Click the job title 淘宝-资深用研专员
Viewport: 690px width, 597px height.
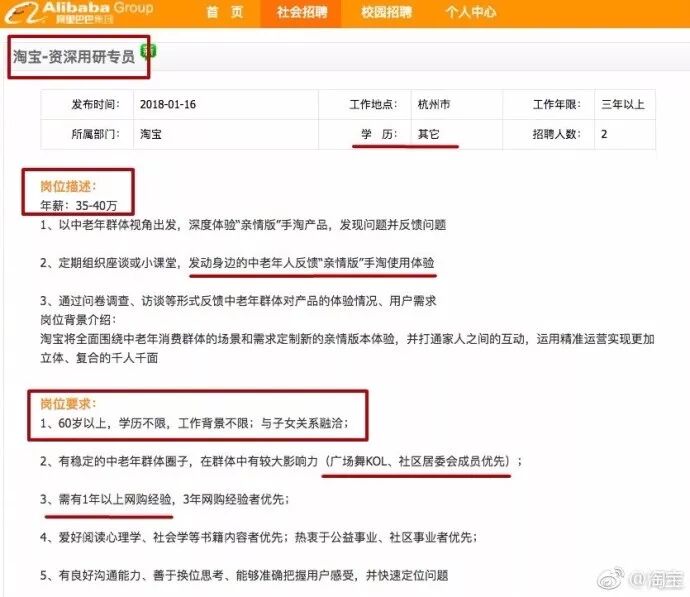pos(73,57)
